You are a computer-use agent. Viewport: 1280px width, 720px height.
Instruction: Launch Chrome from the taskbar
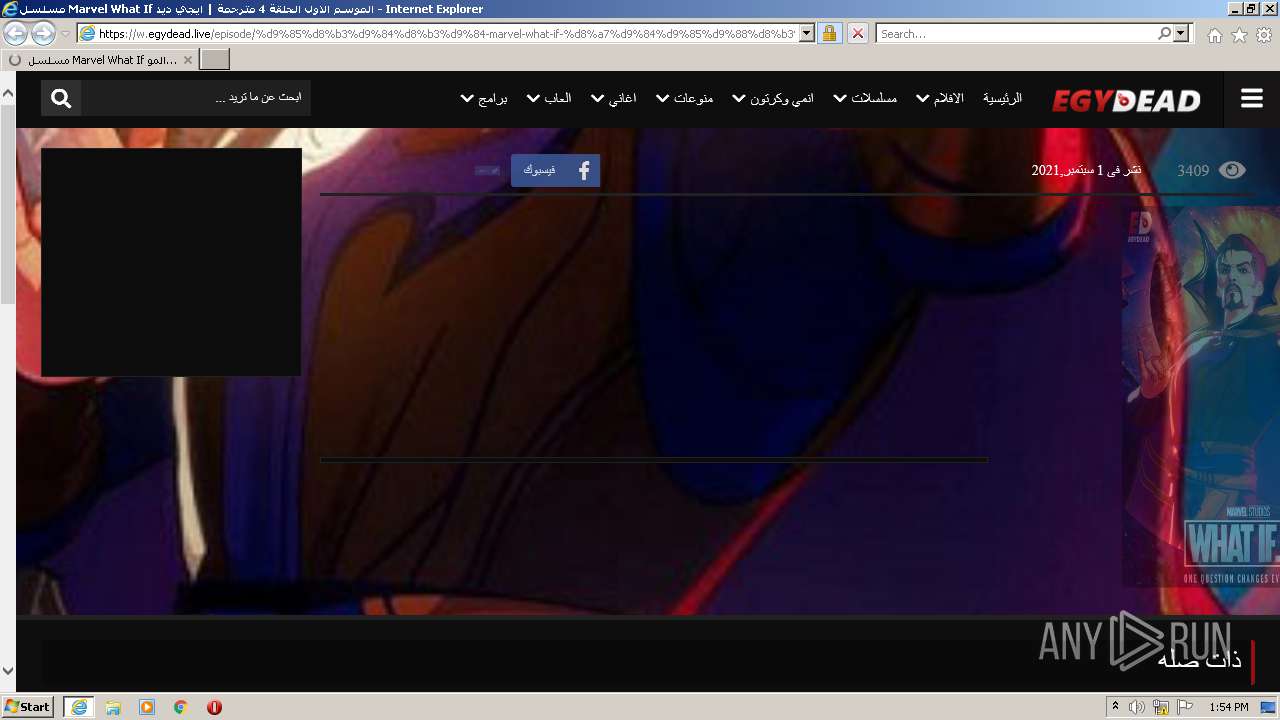point(181,707)
